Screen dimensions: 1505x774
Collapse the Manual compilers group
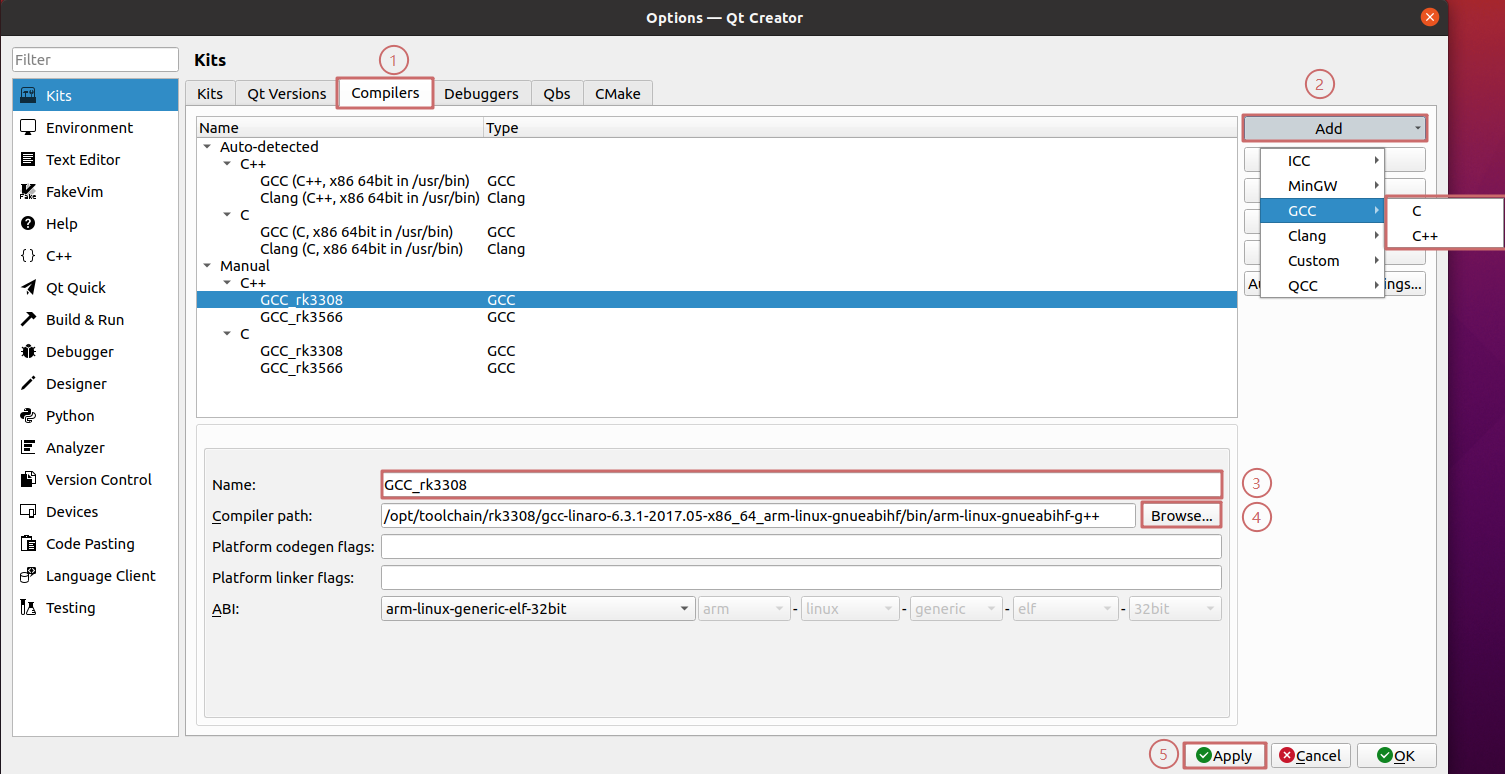coord(208,266)
